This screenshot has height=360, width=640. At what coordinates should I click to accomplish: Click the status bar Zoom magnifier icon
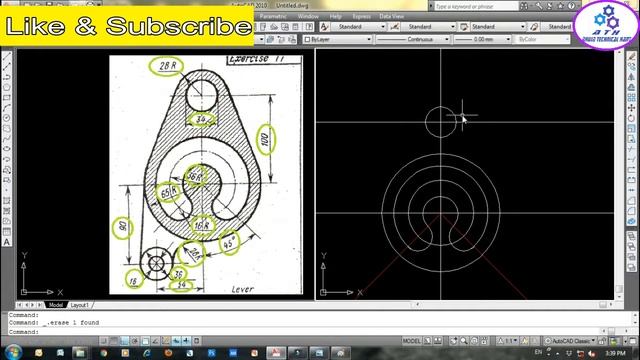click(464, 341)
